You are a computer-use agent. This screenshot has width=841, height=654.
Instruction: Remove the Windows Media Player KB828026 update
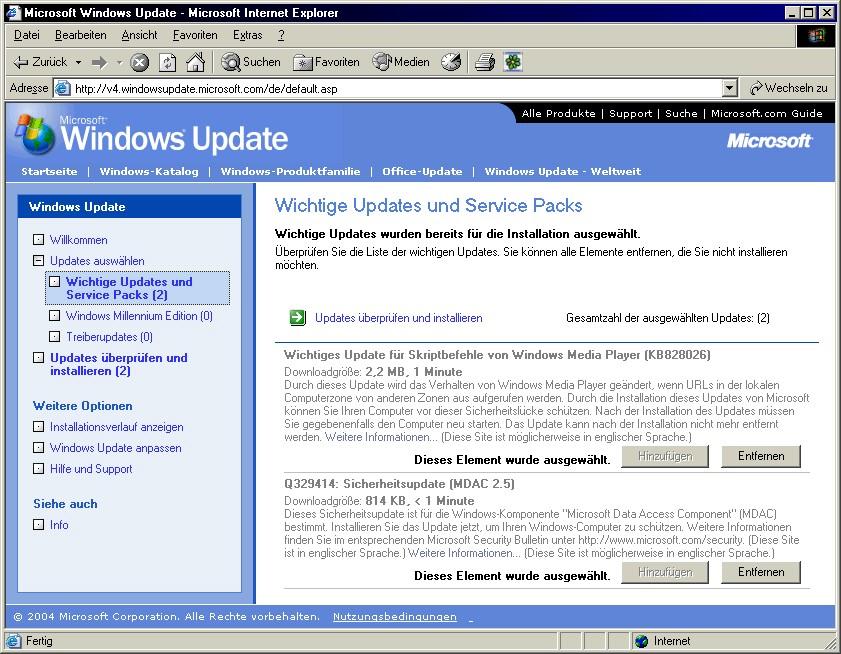tap(760, 456)
